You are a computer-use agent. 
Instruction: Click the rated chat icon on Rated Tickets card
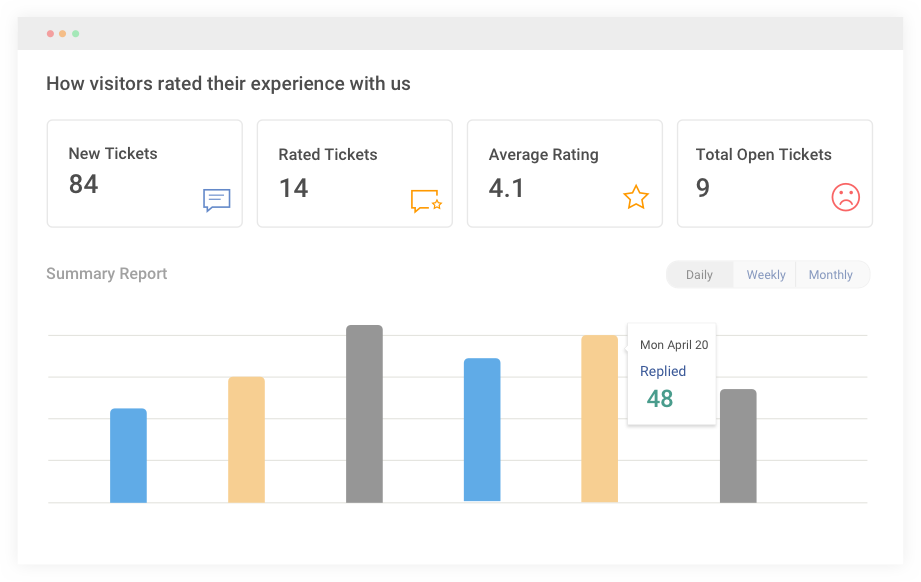[425, 199]
